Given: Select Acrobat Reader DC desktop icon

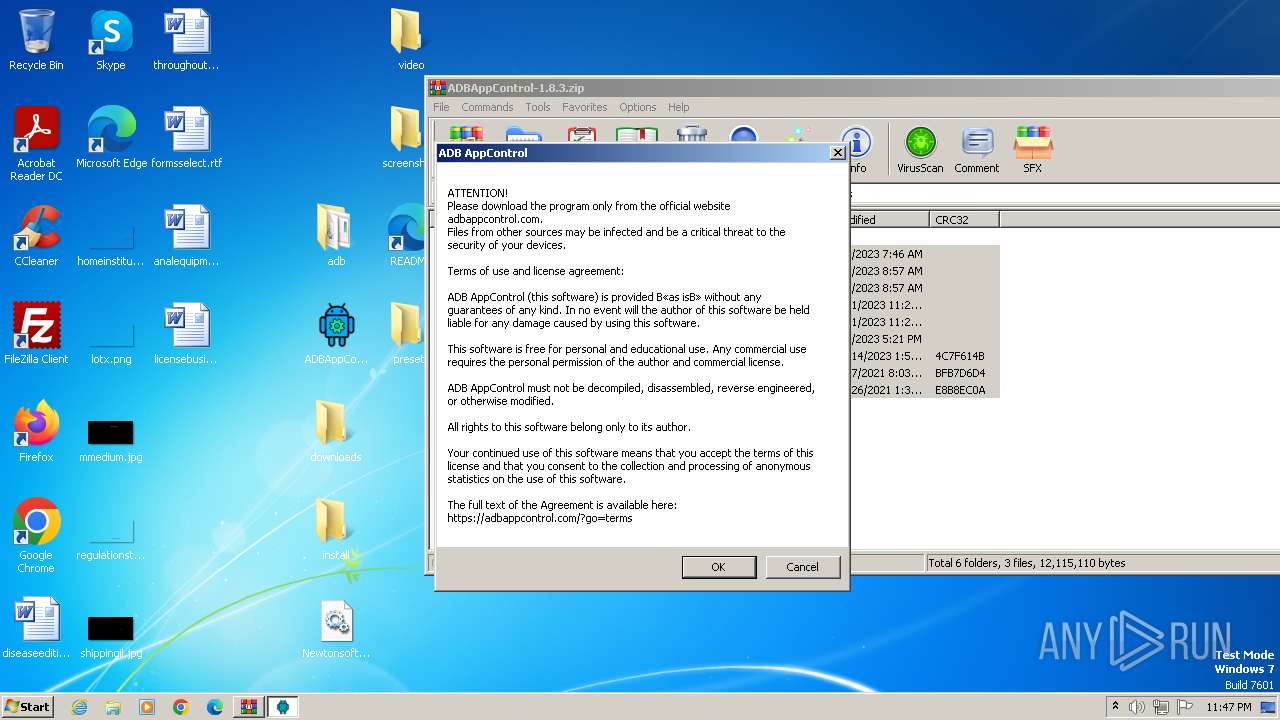Looking at the screenshot, I should [36, 145].
